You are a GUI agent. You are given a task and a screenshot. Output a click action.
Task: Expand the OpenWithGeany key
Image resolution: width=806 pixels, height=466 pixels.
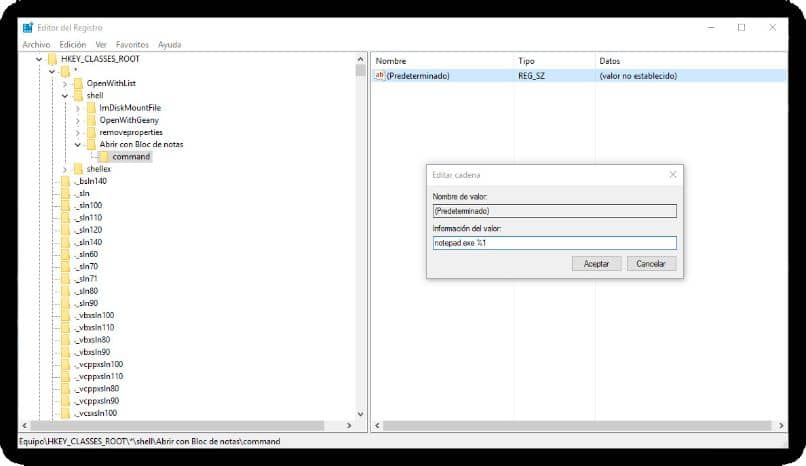78,120
